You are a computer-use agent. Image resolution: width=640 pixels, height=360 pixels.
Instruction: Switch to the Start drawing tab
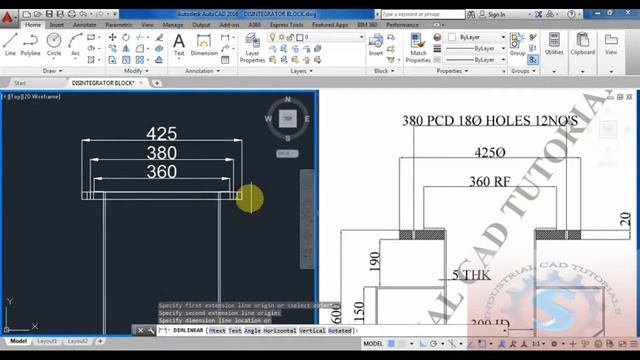[x=20, y=83]
